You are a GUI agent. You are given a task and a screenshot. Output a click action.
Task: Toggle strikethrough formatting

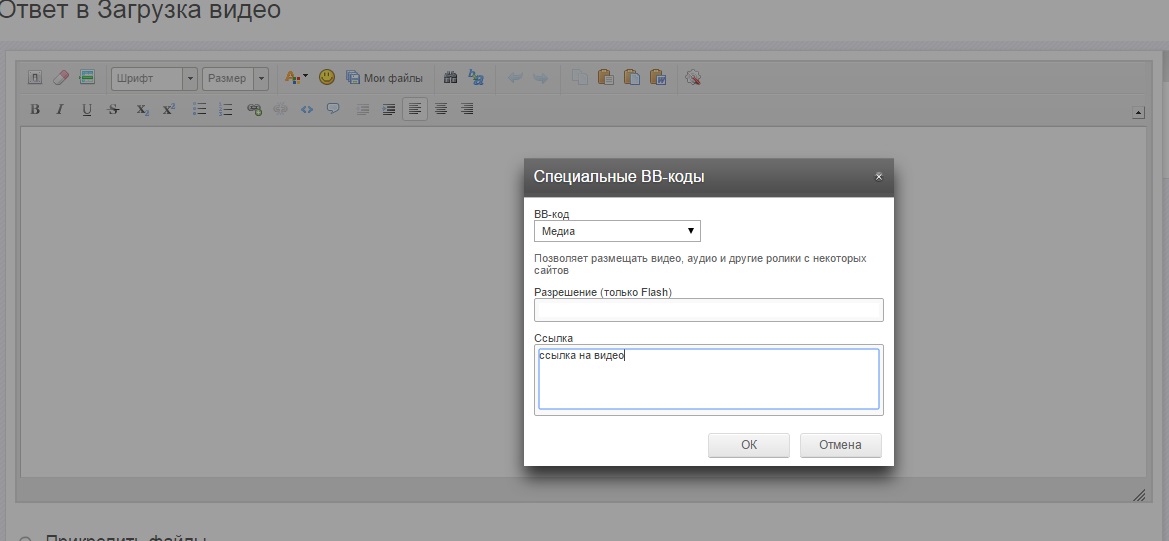click(113, 110)
